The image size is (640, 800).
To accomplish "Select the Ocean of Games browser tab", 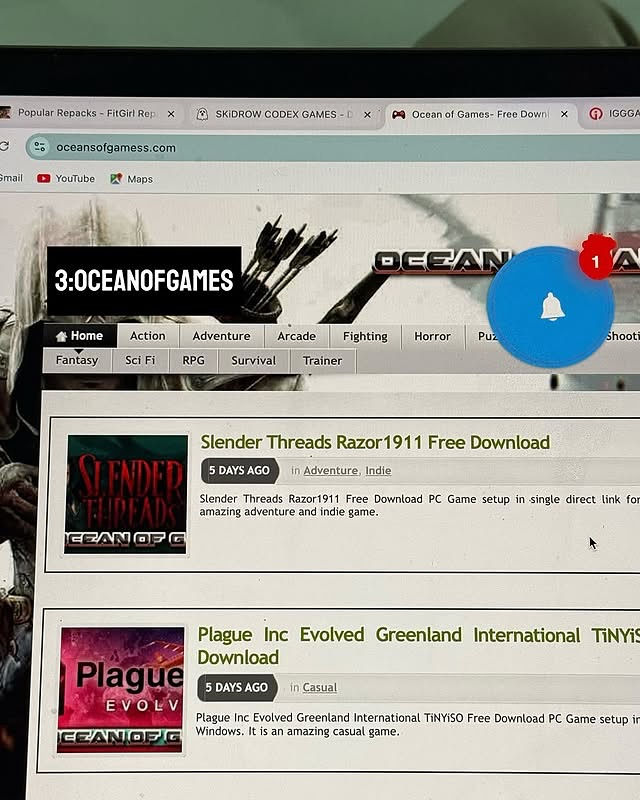I will point(480,114).
